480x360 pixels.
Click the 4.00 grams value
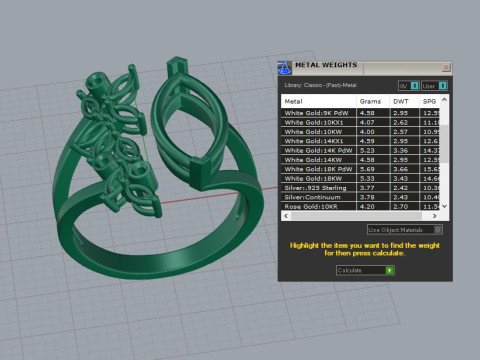pos(367,132)
